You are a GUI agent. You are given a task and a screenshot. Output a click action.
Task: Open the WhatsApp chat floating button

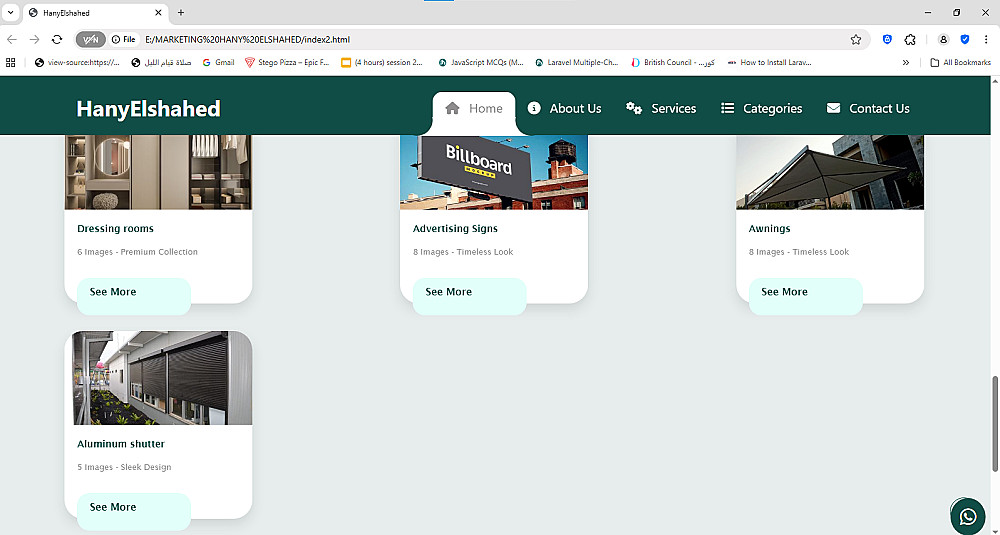click(x=968, y=516)
